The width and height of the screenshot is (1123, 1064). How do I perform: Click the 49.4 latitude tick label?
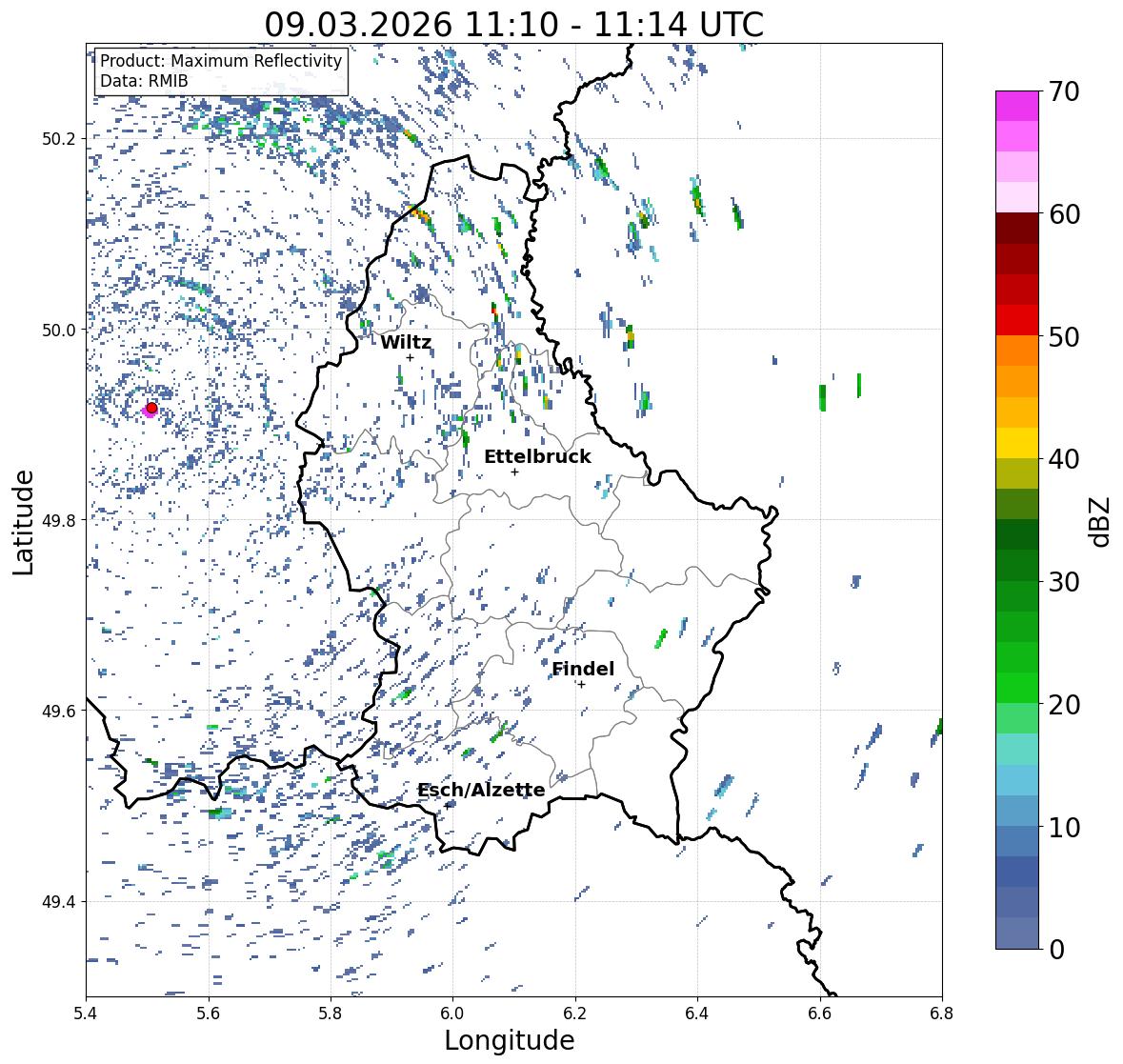coord(59,902)
